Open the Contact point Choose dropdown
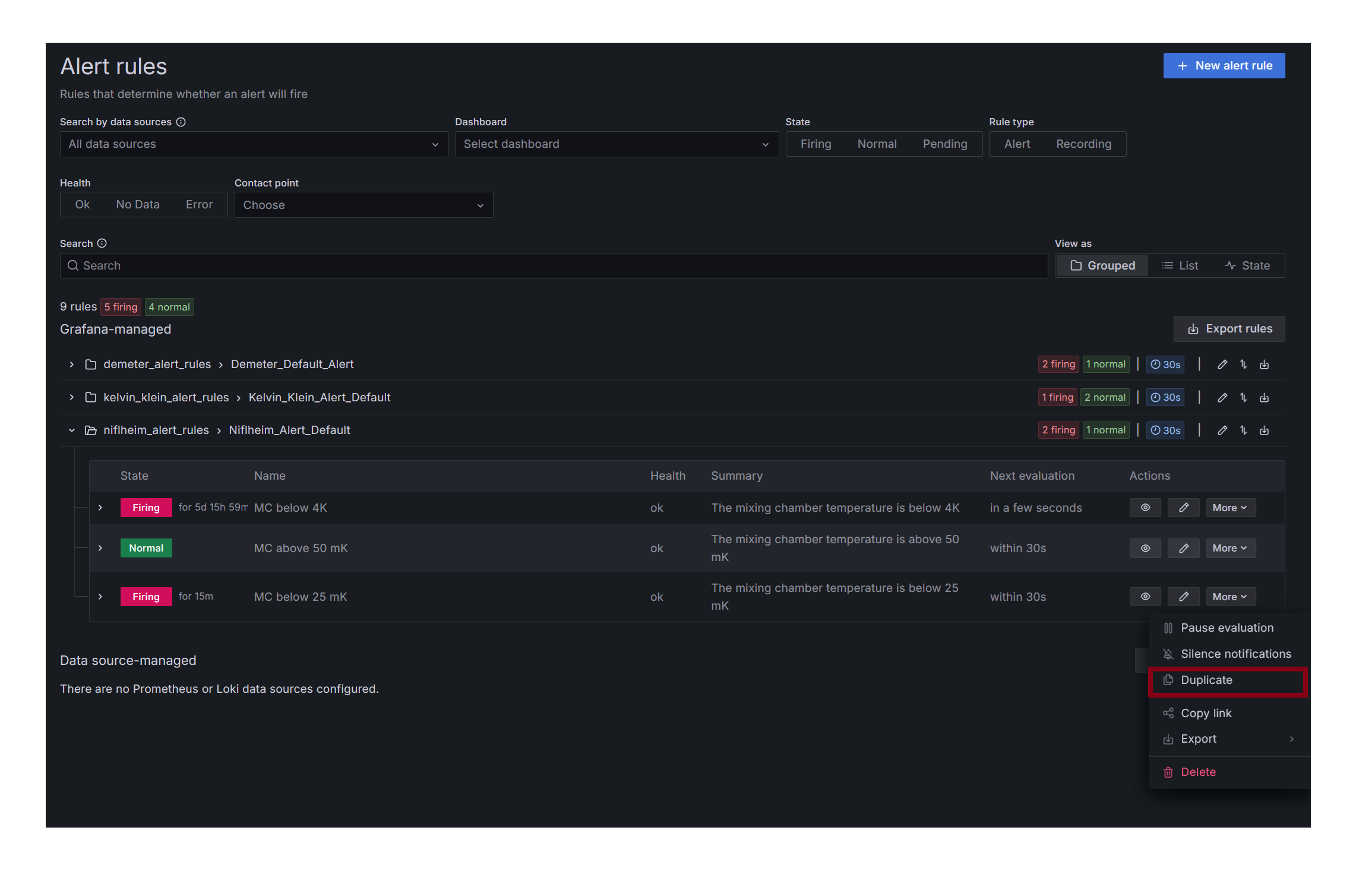Viewport: 1372px width, 881px height. (363, 205)
